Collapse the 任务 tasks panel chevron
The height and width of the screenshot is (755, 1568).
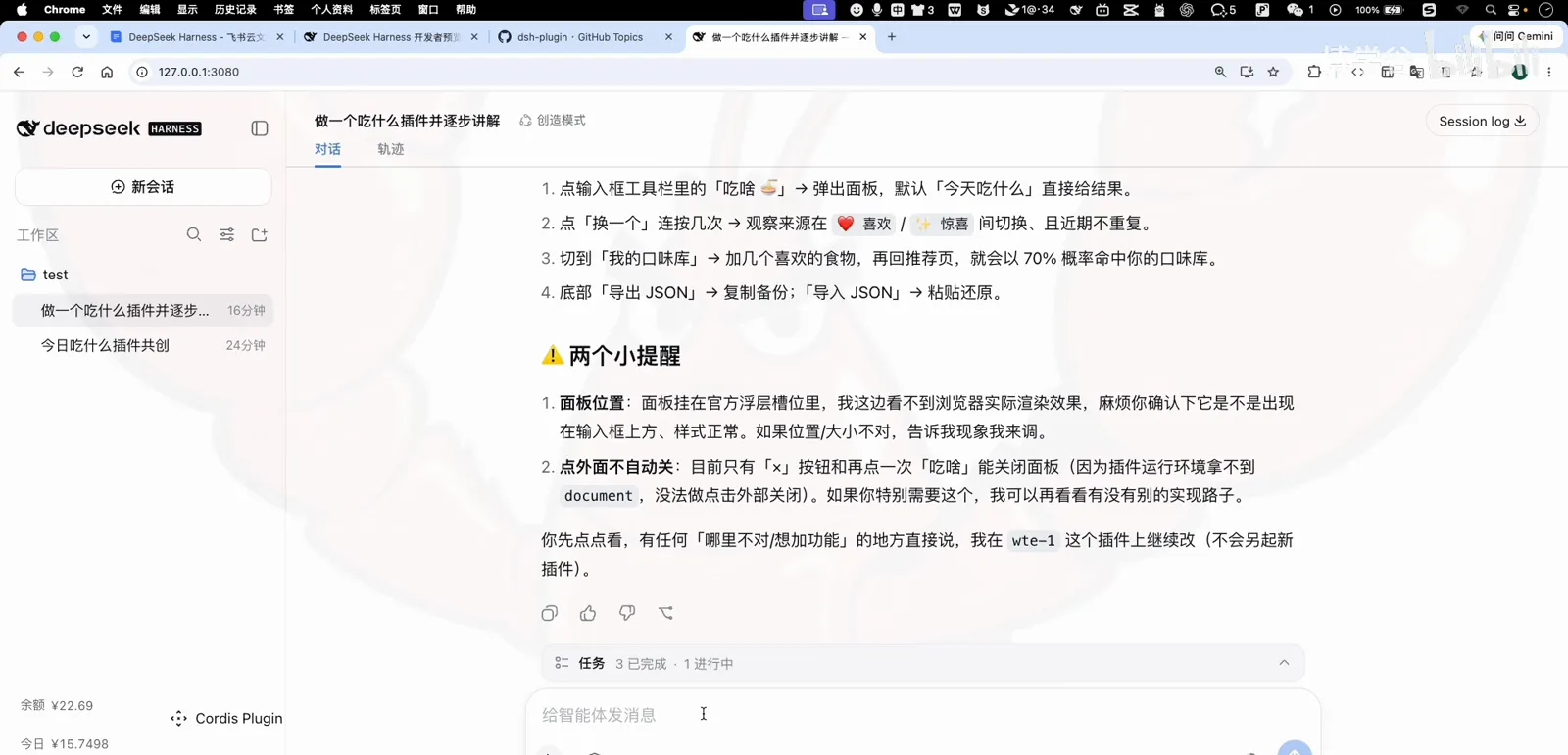1284,663
